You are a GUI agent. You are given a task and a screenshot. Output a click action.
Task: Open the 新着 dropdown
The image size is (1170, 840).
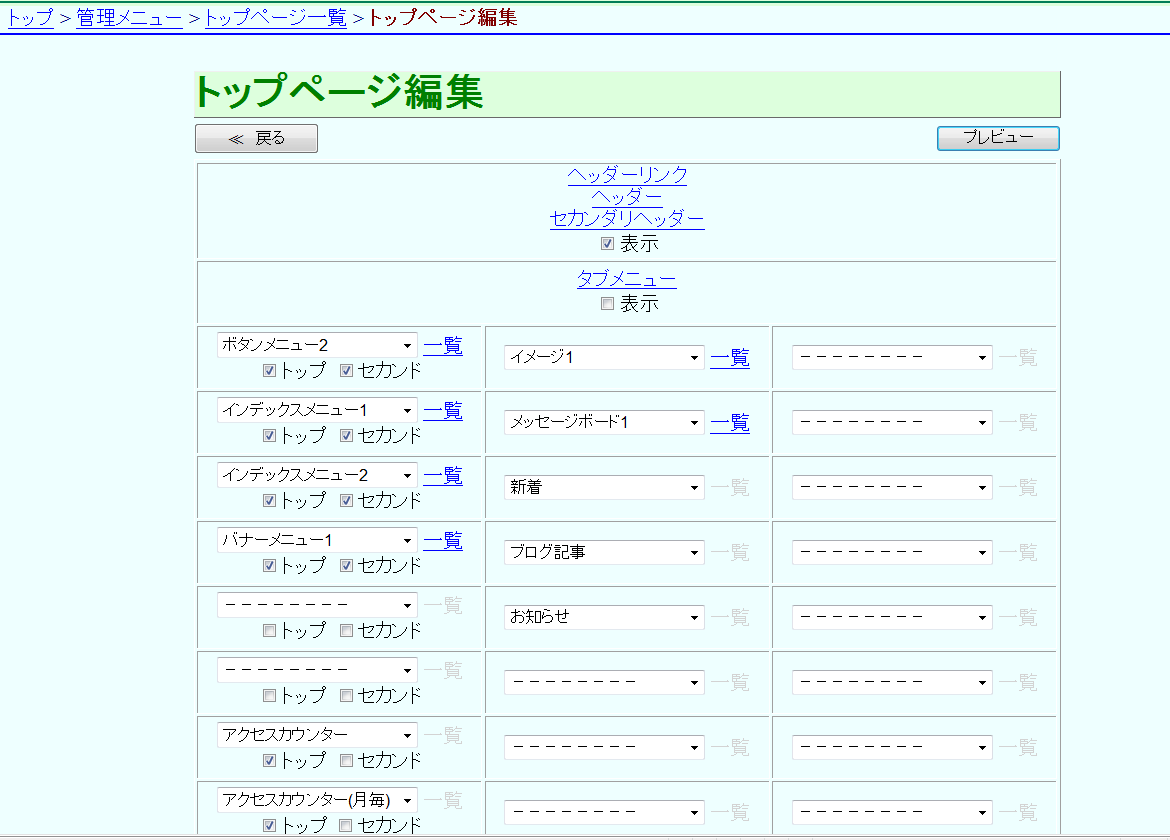pyautogui.click(x=604, y=487)
